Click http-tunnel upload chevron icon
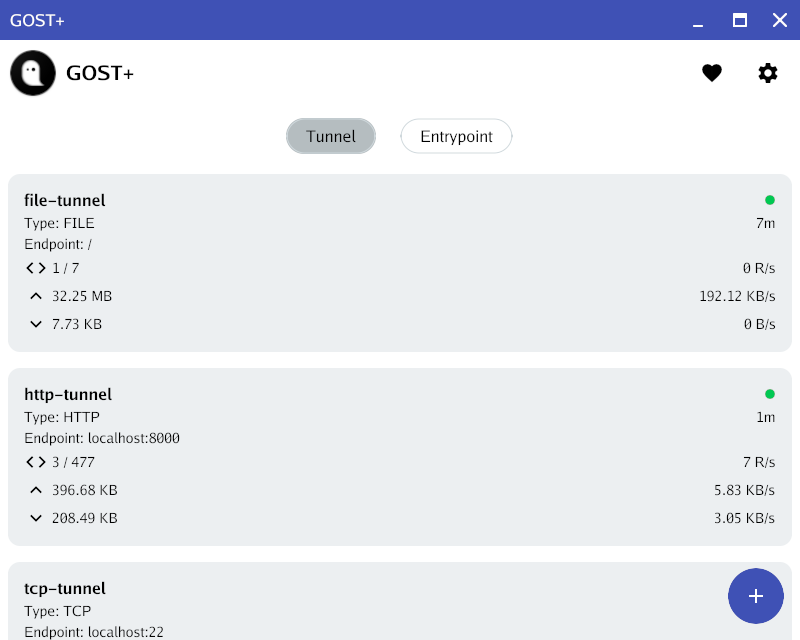The height and width of the screenshot is (640, 800). click(x=36, y=490)
